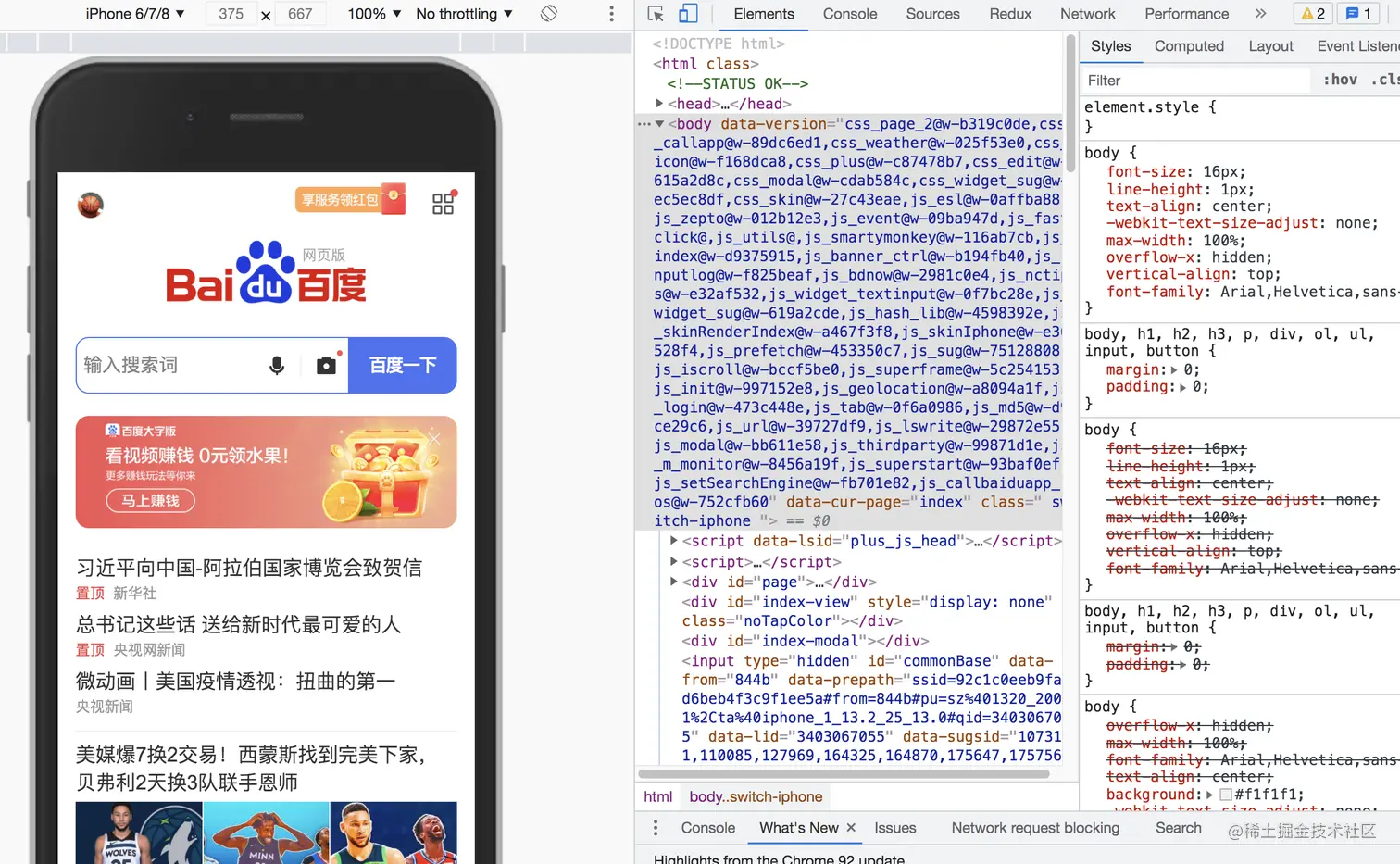Open the iPhone 6/7/8 device dropdown
The image size is (1400, 864).
click(x=135, y=14)
